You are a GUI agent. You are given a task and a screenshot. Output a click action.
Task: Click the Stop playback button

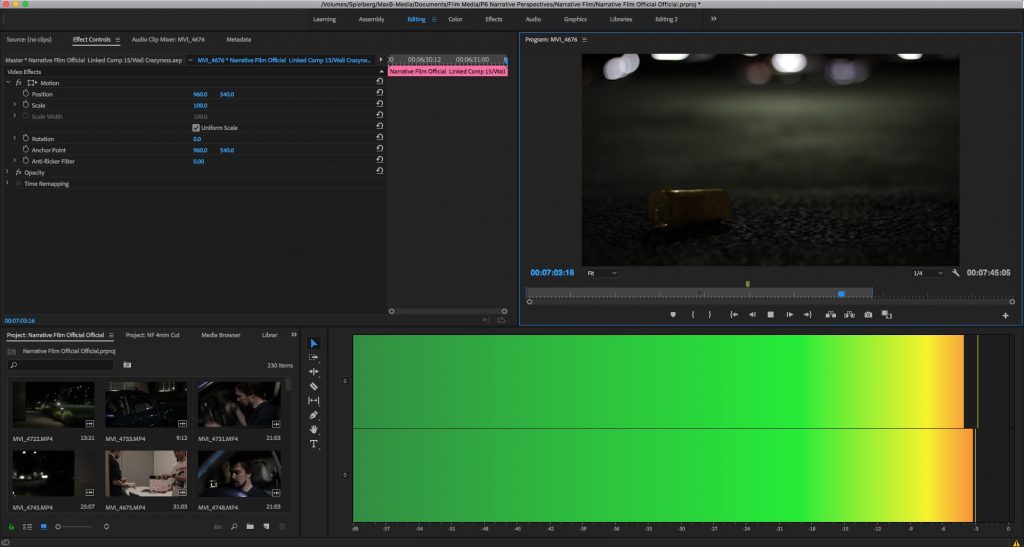point(771,314)
